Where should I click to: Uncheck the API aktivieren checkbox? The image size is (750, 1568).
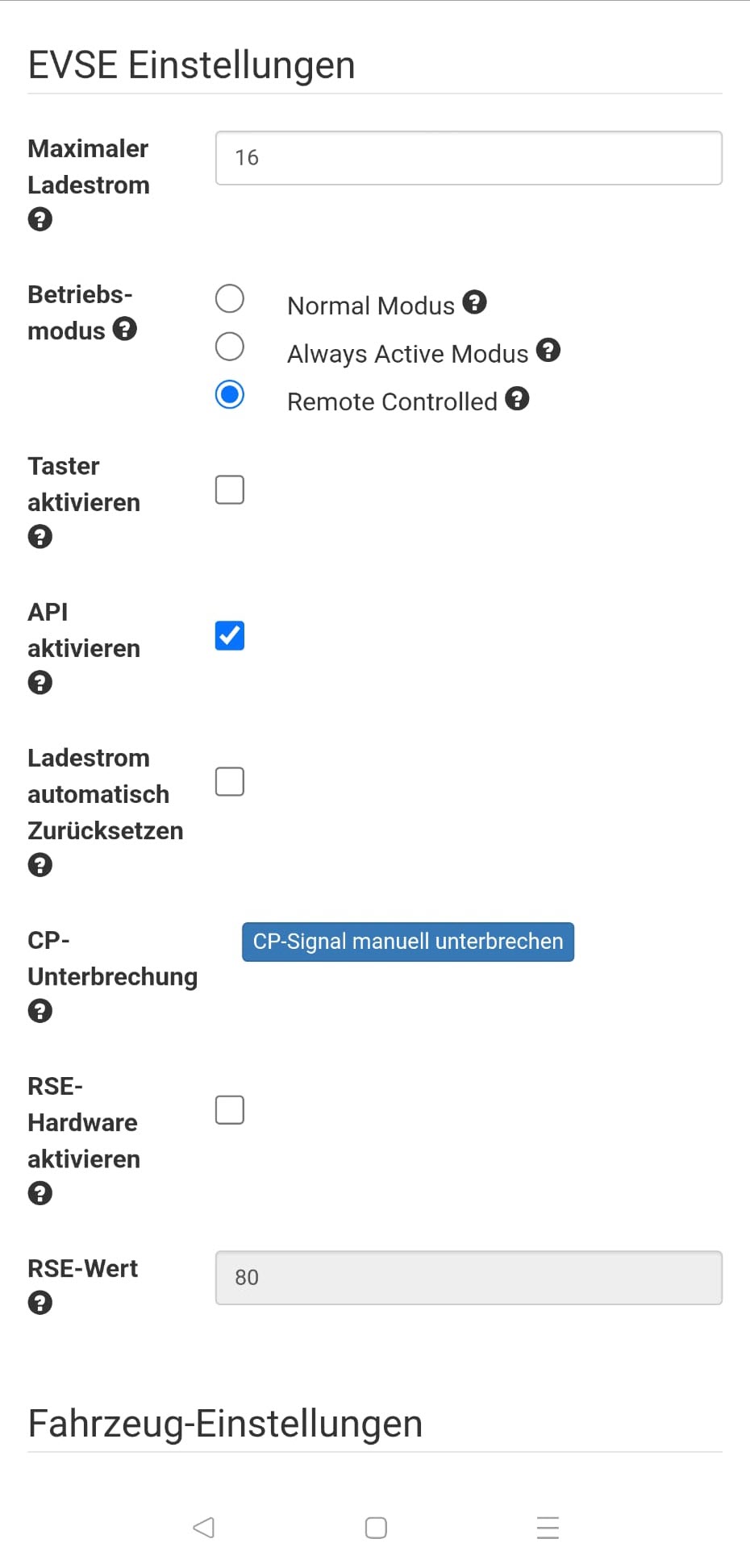(230, 635)
